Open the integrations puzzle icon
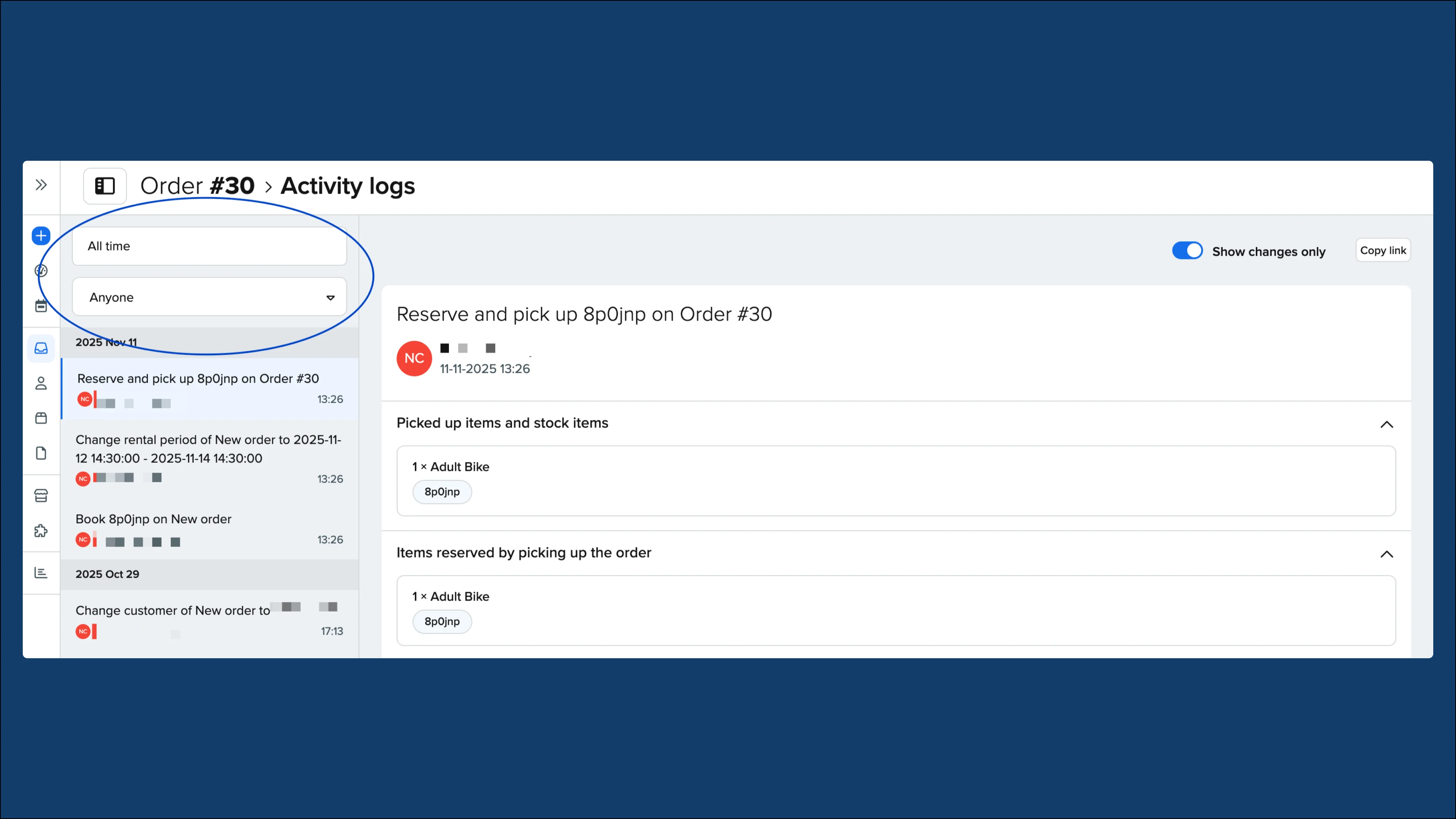 pos(41,531)
